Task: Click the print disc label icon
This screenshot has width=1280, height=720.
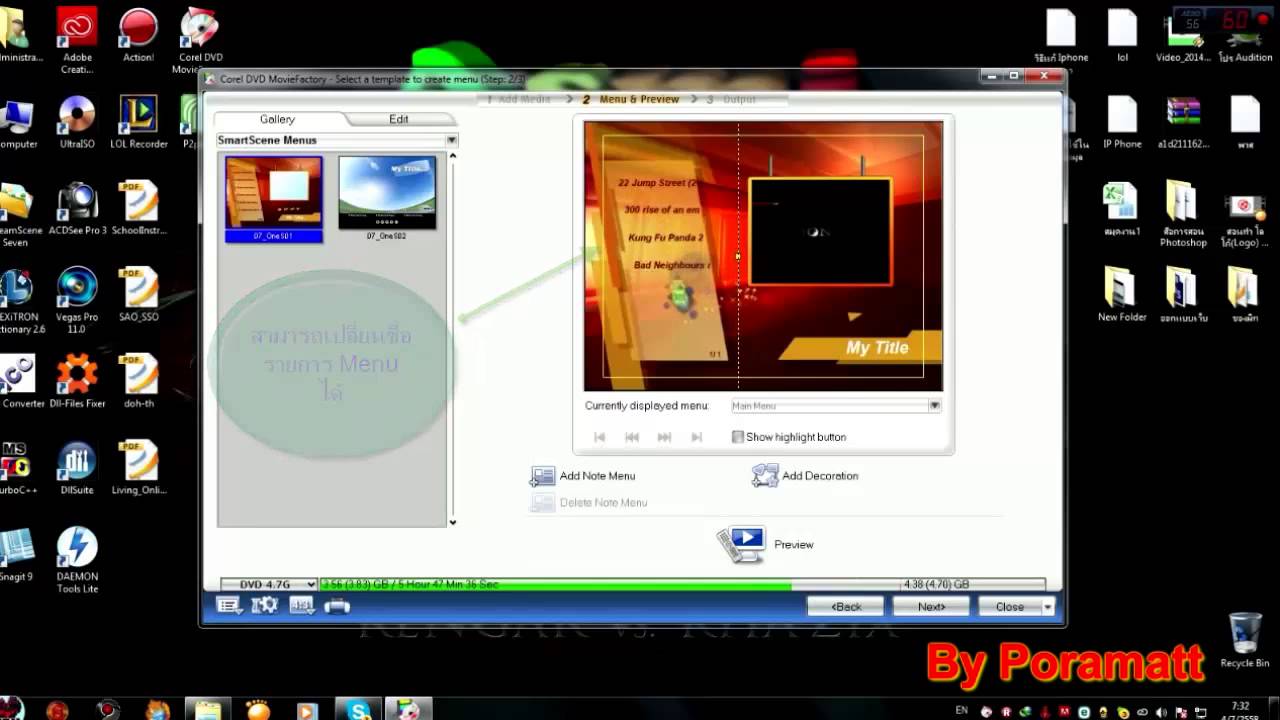Action: pos(337,605)
